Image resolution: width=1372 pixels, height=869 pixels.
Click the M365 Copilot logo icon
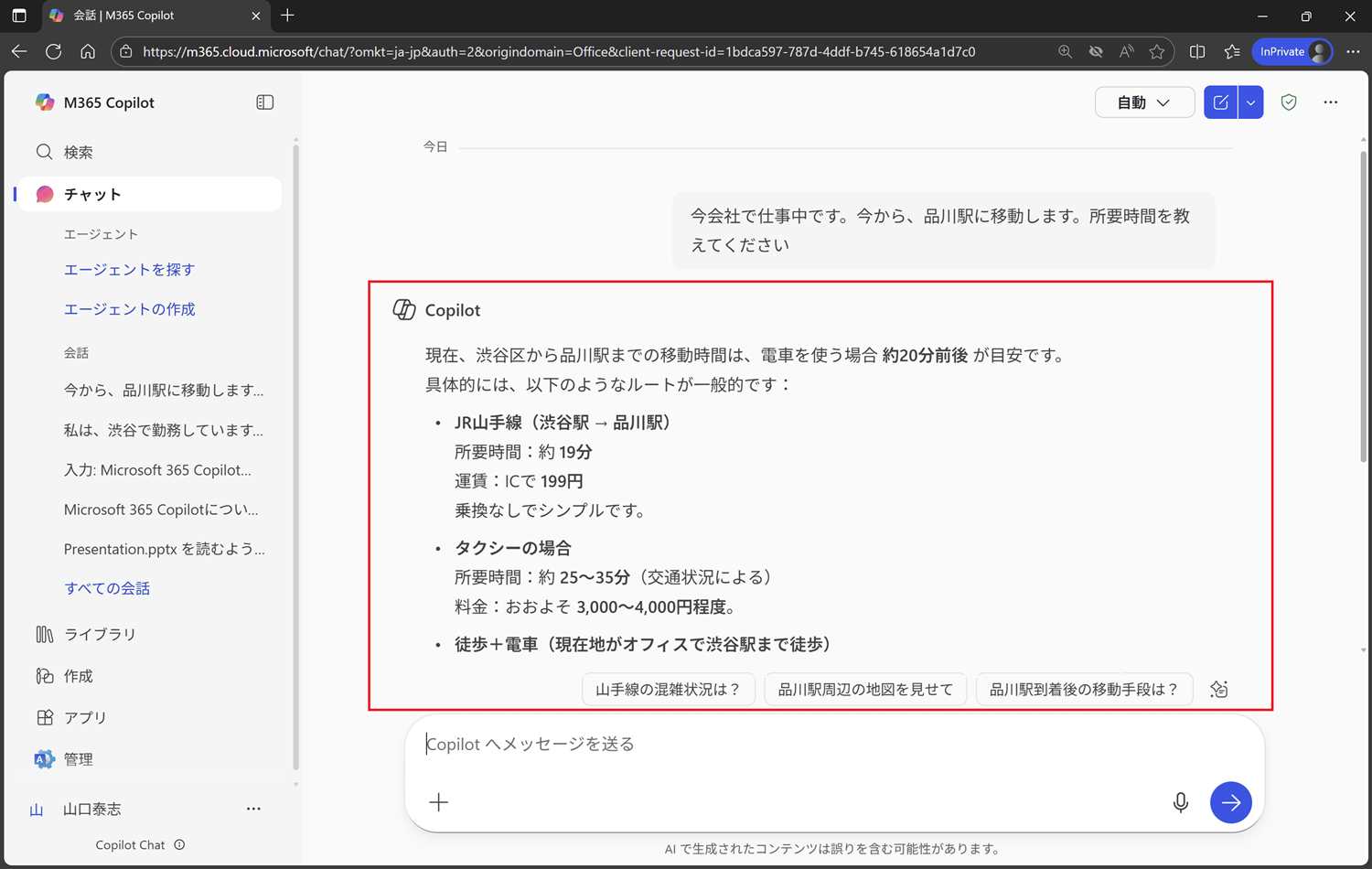[45, 102]
